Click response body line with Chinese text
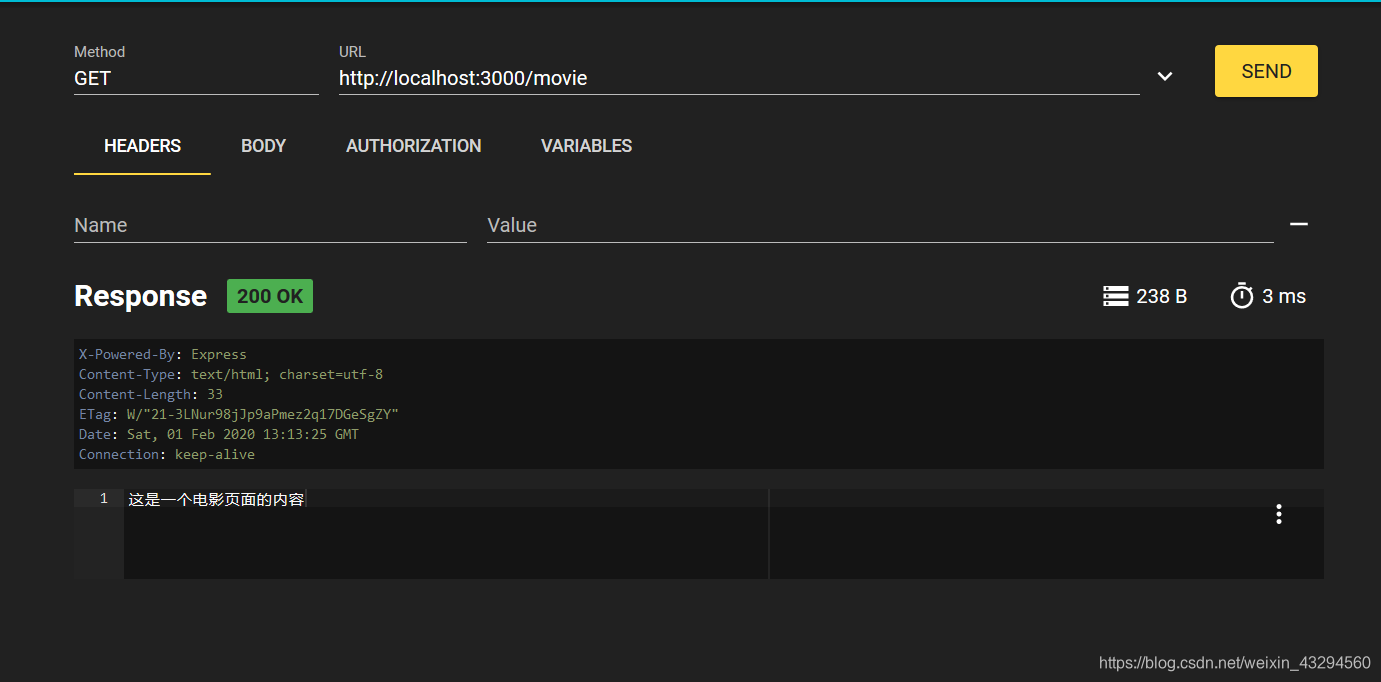The width and height of the screenshot is (1381, 682). 216,499
